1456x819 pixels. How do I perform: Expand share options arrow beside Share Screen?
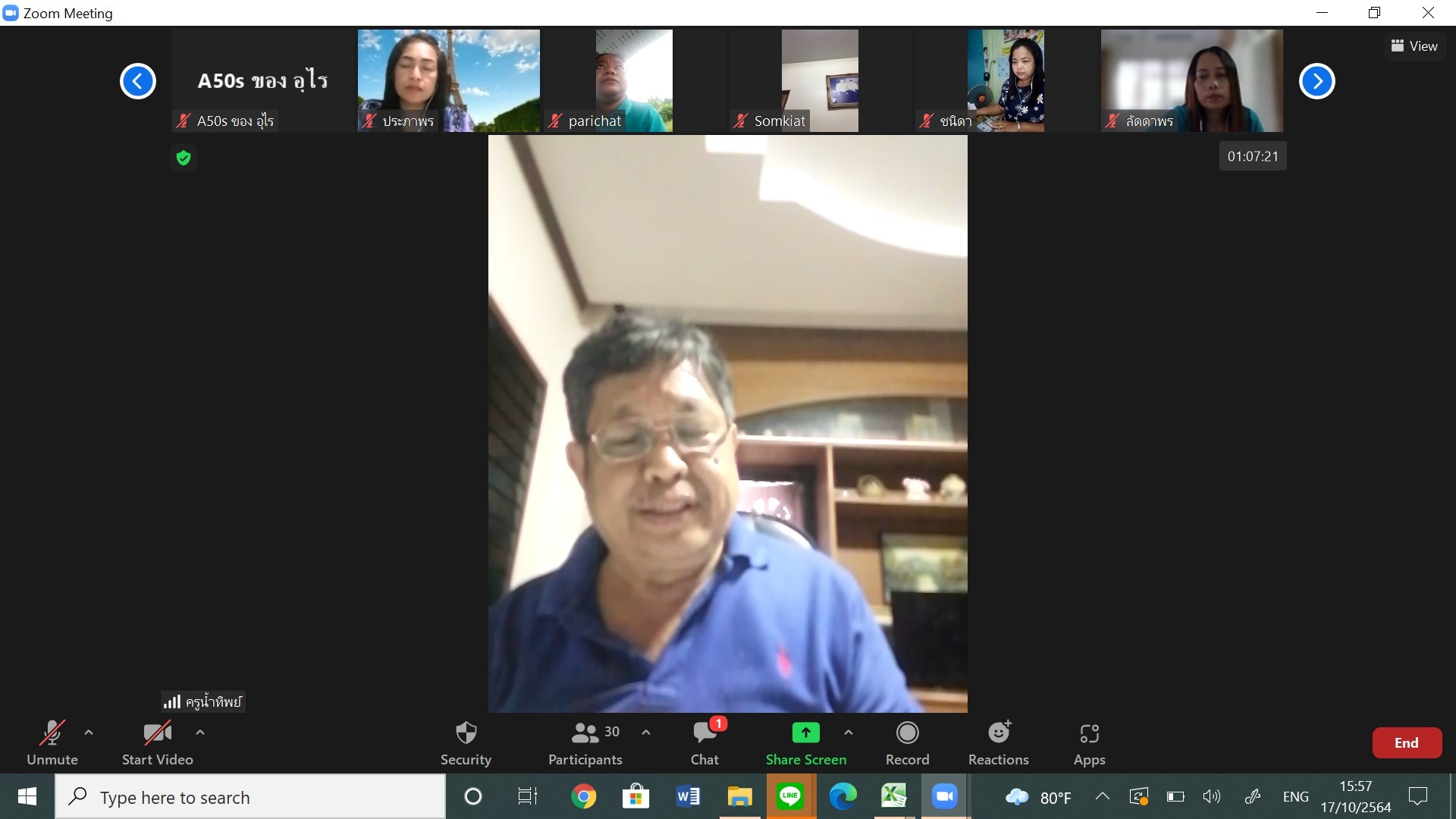click(x=849, y=733)
